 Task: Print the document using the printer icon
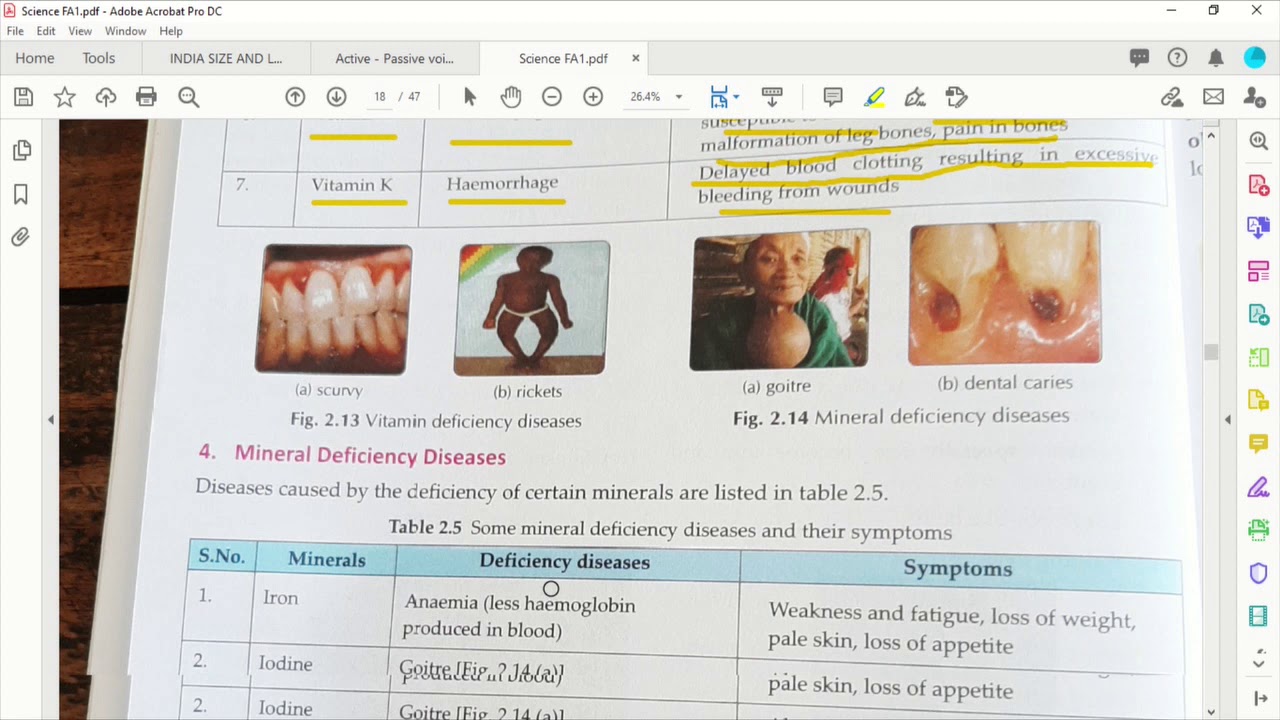[x=146, y=97]
